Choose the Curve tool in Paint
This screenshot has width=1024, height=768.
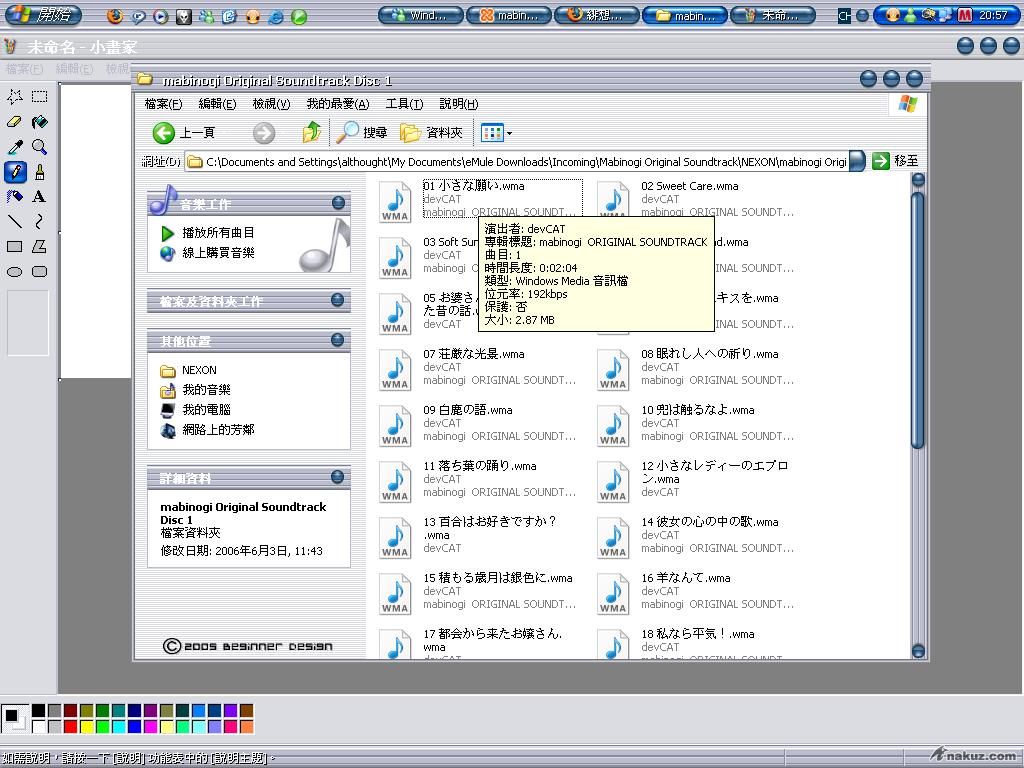coord(39,221)
